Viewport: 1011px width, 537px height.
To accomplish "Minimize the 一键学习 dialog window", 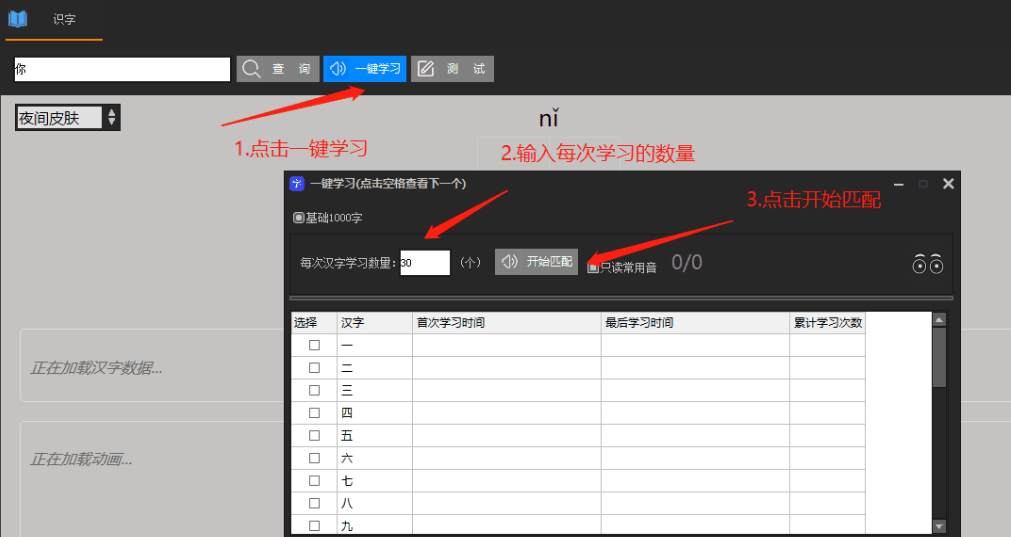I will click(897, 184).
